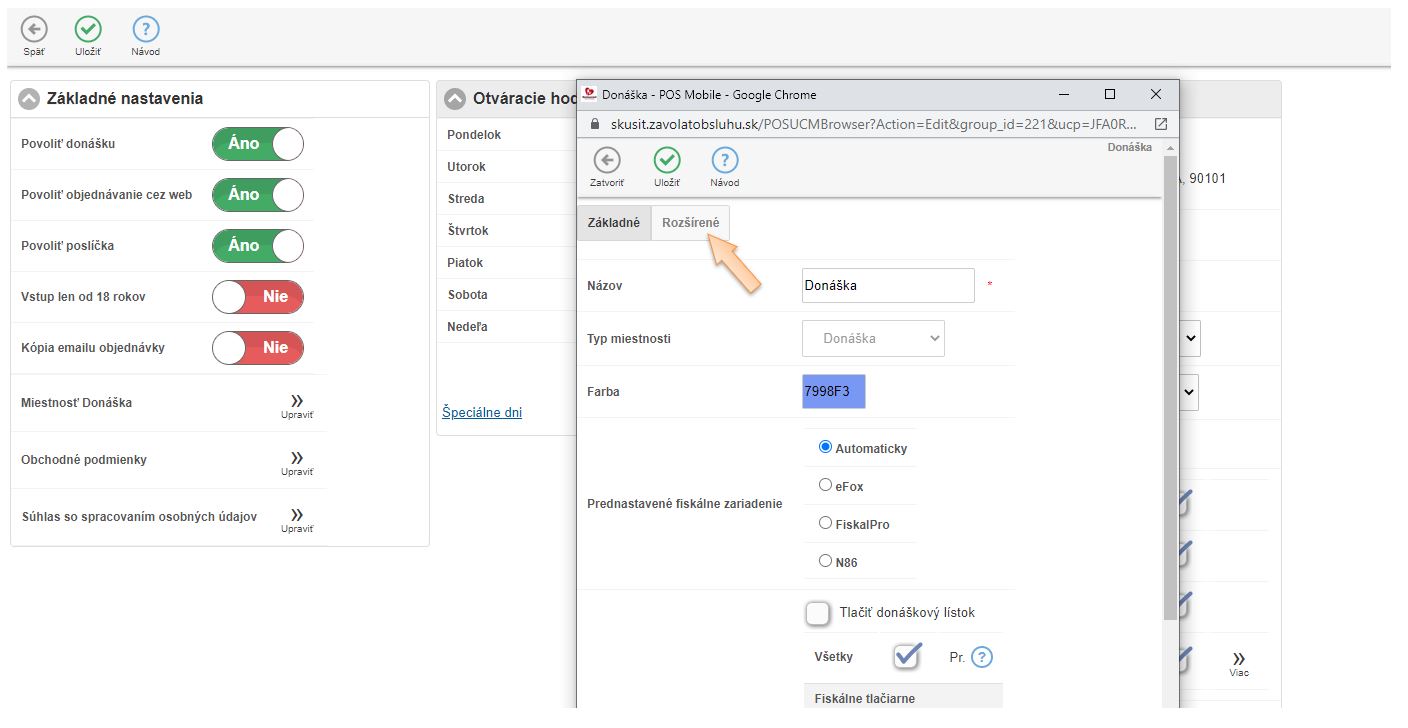This screenshot has width=1408, height=728.
Task: Click Upraviť for Obchodné podmienky
Action: 297,462
